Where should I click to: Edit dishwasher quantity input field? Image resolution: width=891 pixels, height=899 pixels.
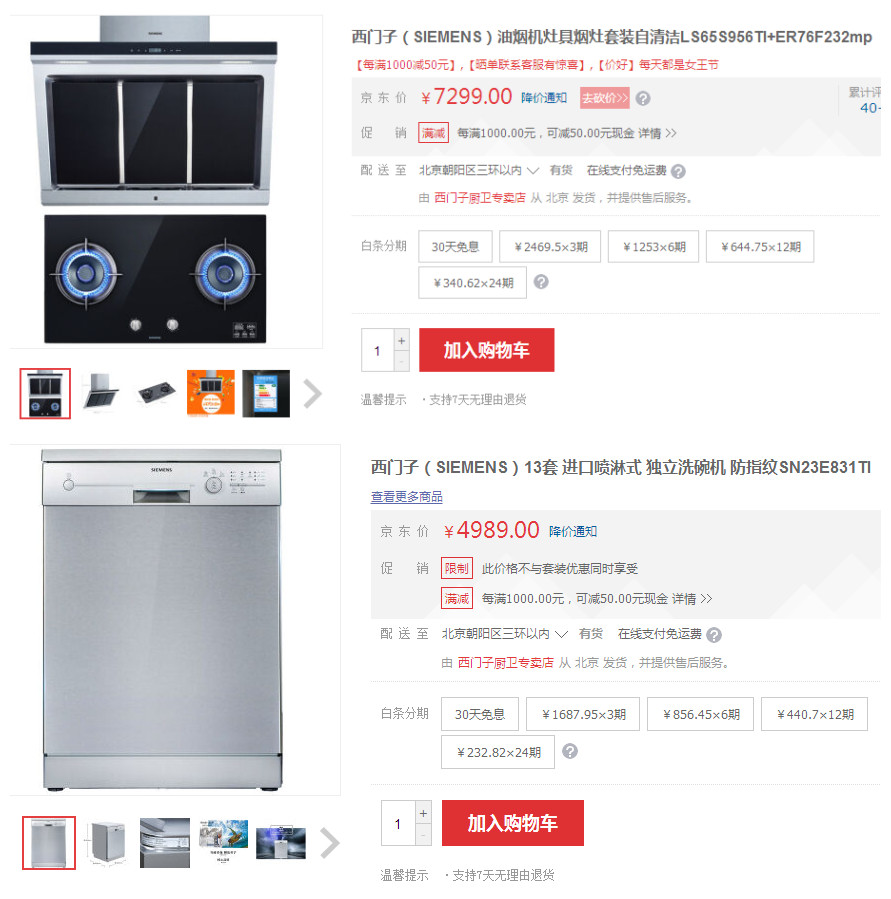coord(398,824)
